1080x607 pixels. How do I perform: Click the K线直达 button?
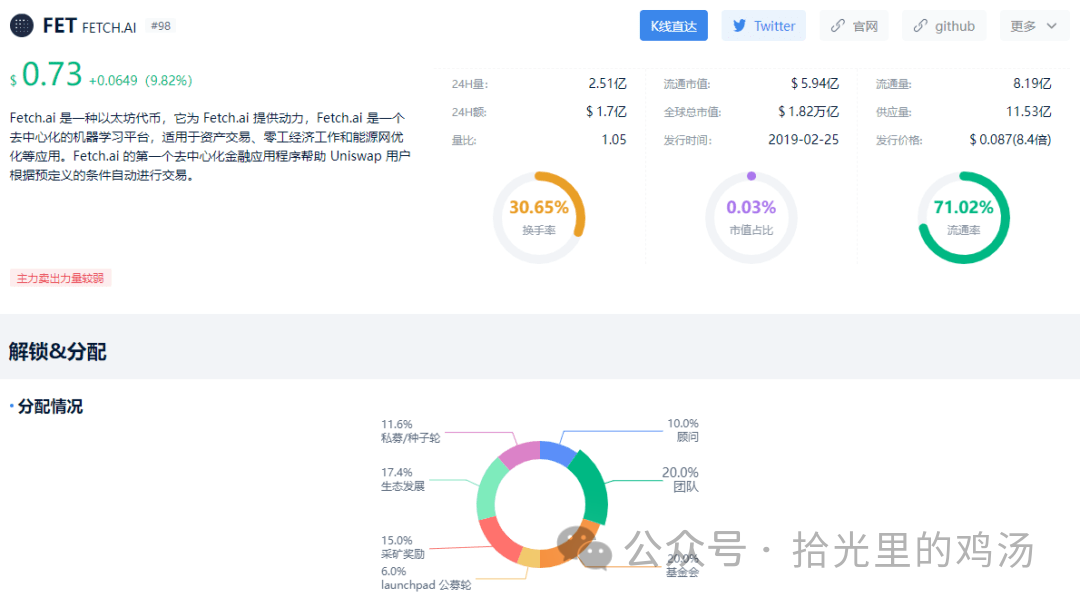tap(673, 25)
